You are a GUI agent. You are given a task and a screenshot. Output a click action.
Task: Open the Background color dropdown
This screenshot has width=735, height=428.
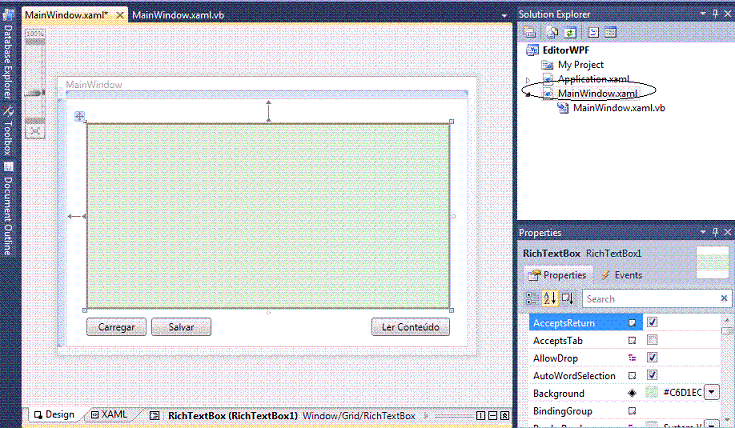point(711,393)
